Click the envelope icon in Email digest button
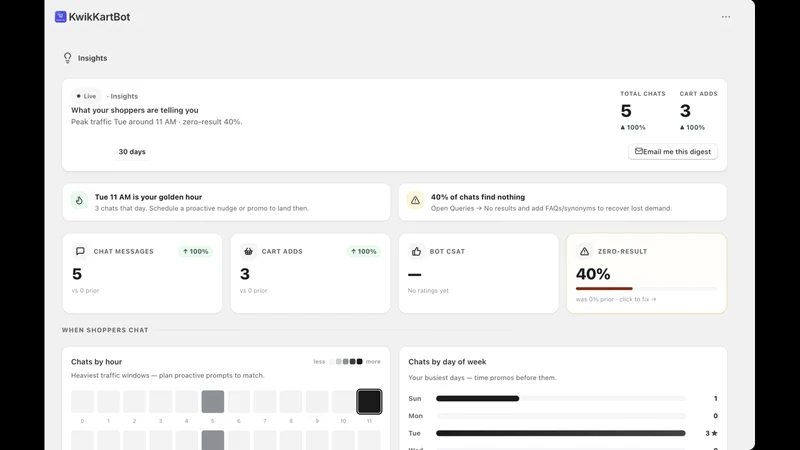Image resolution: width=800 pixels, height=450 pixels. coord(638,151)
